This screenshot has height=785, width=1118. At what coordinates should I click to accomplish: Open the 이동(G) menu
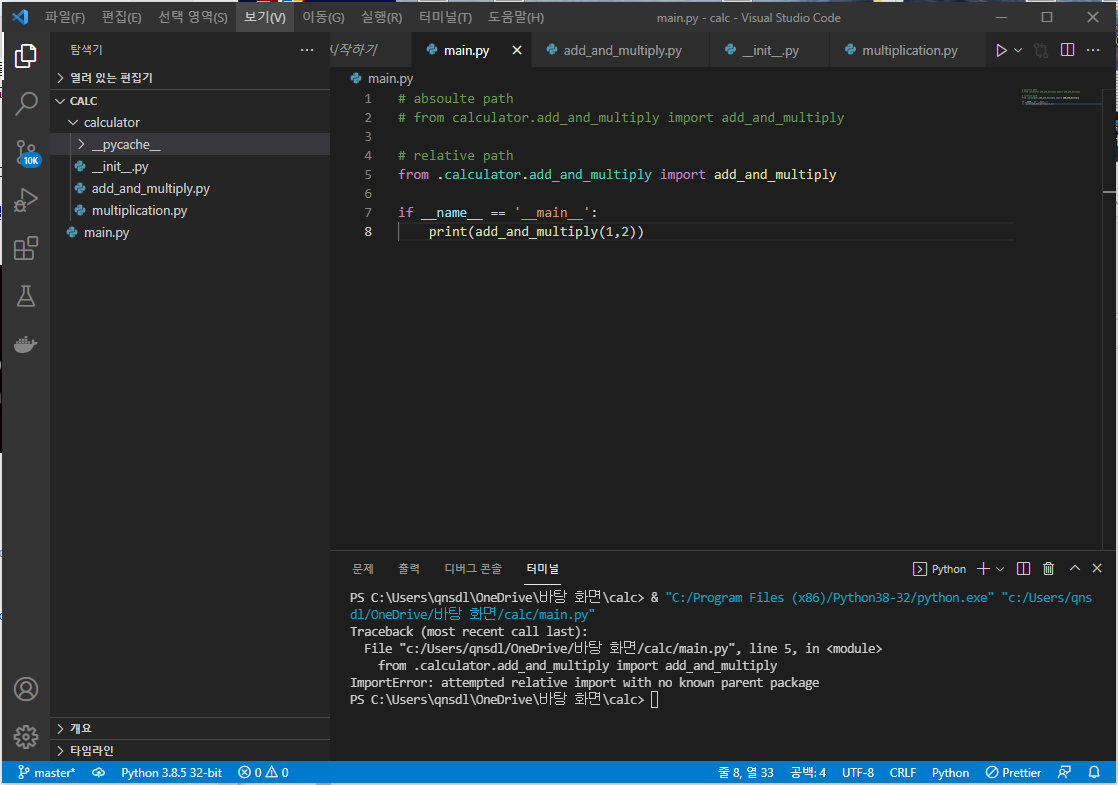click(323, 17)
